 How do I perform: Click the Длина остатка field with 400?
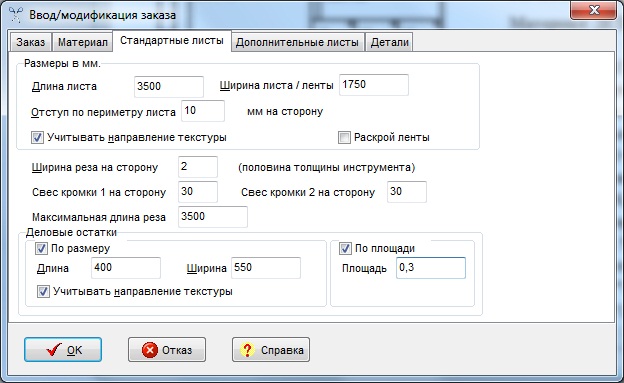coord(126,268)
